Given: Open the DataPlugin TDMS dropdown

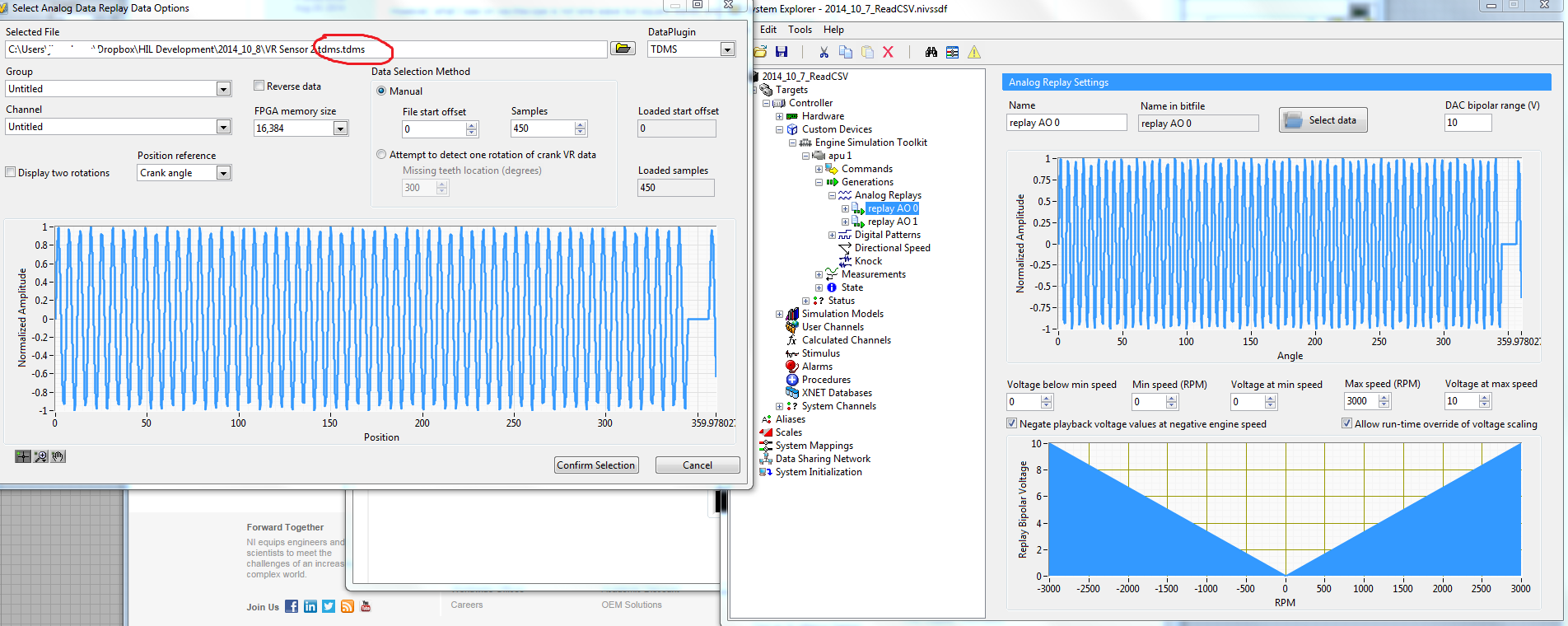Looking at the screenshot, I should 727,49.
